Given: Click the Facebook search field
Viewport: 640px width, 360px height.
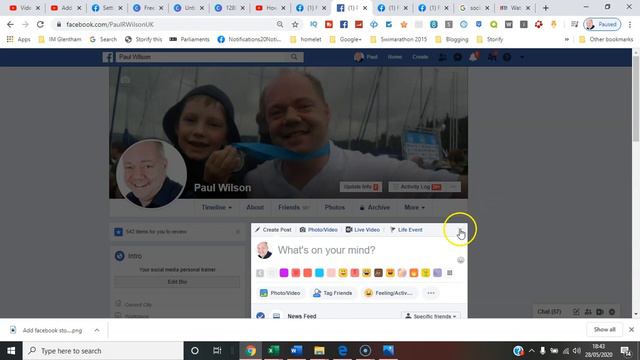Looking at the screenshot, I should pos(203,57).
